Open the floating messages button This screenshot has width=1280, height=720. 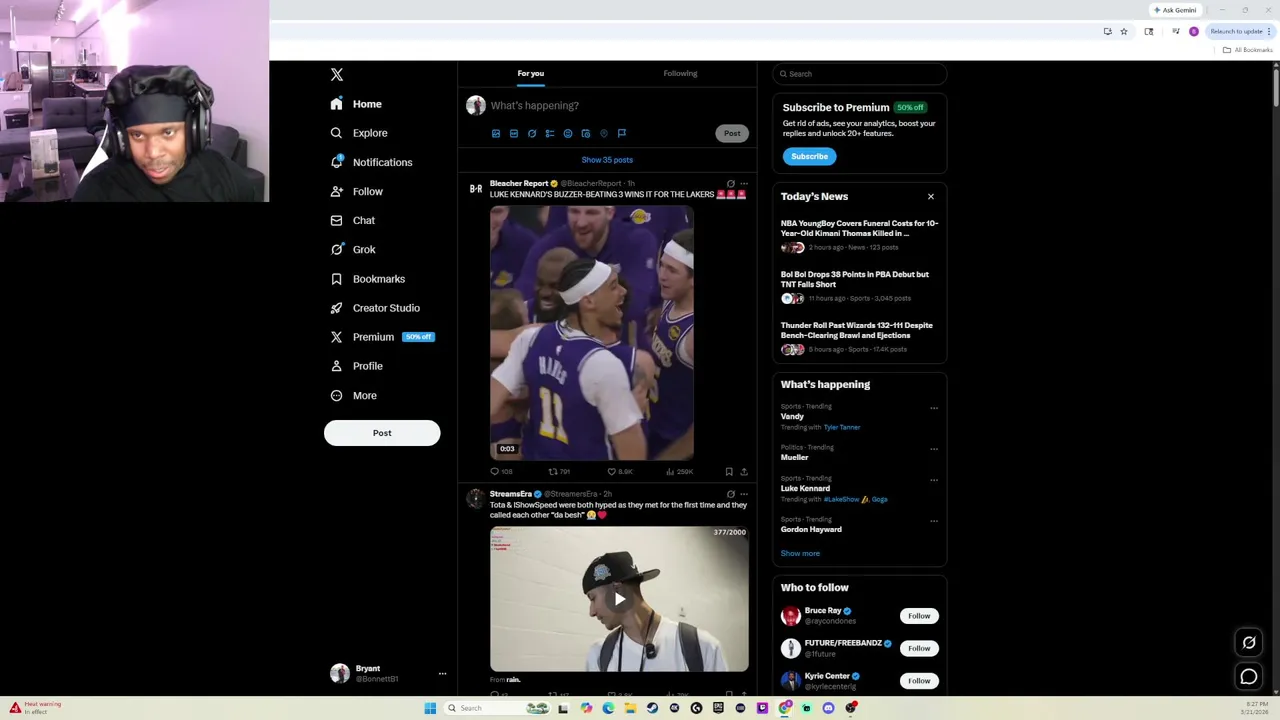pos(1249,677)
